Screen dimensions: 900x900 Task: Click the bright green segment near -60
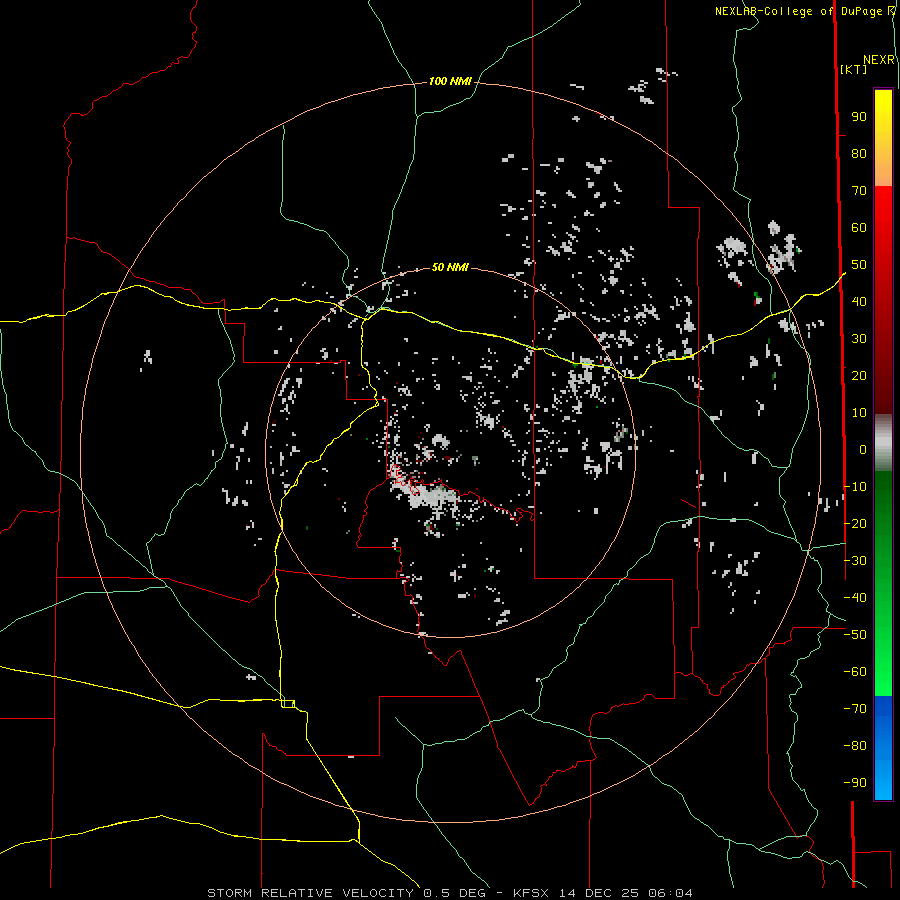883,672
